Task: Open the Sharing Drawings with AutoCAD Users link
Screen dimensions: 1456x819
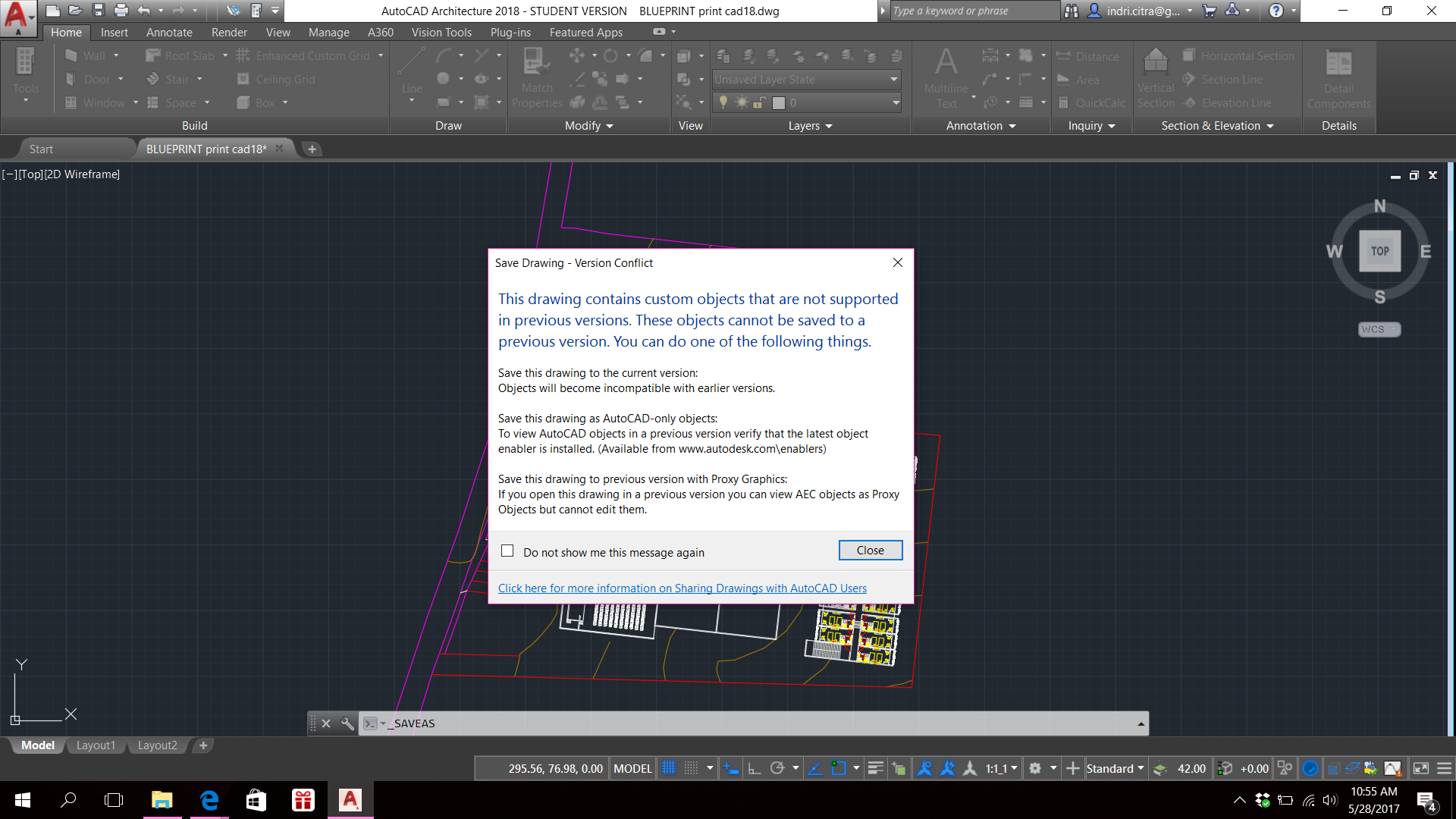Action: pos(682,588)
